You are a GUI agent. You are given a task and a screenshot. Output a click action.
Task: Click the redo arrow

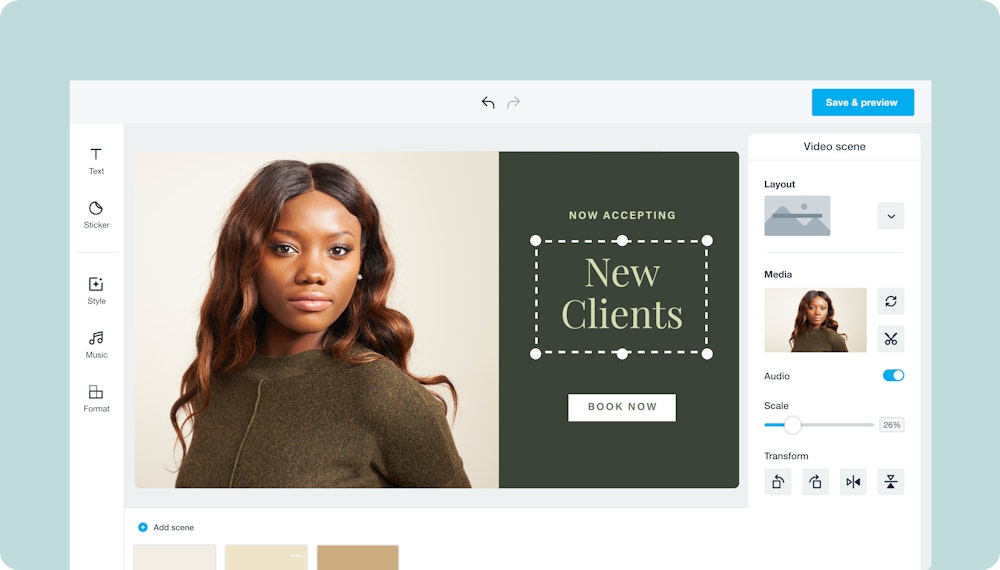[514, 102]
